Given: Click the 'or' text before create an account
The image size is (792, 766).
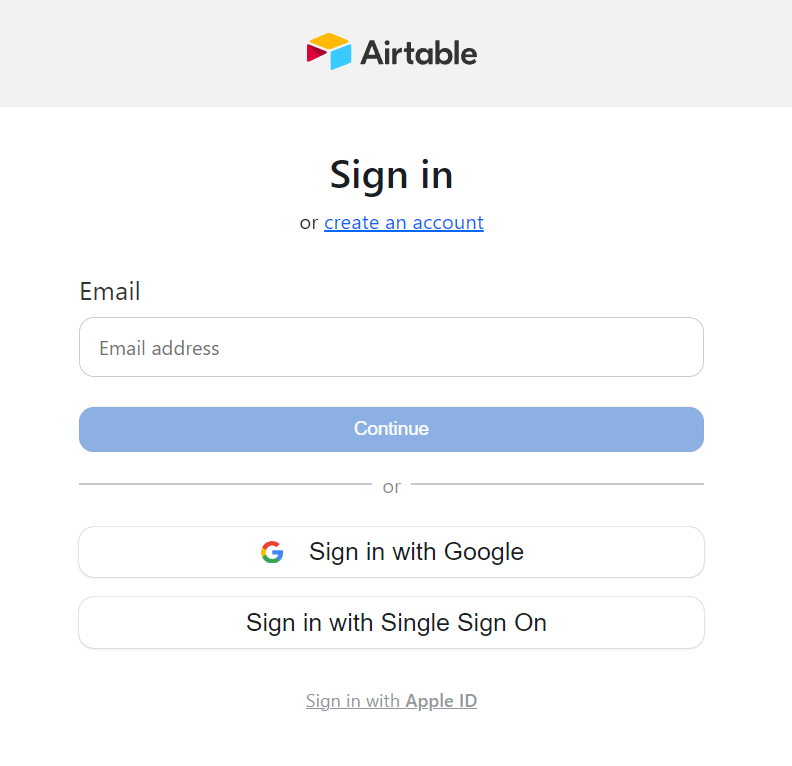Looking at the screenshot, I should (309, 223).
